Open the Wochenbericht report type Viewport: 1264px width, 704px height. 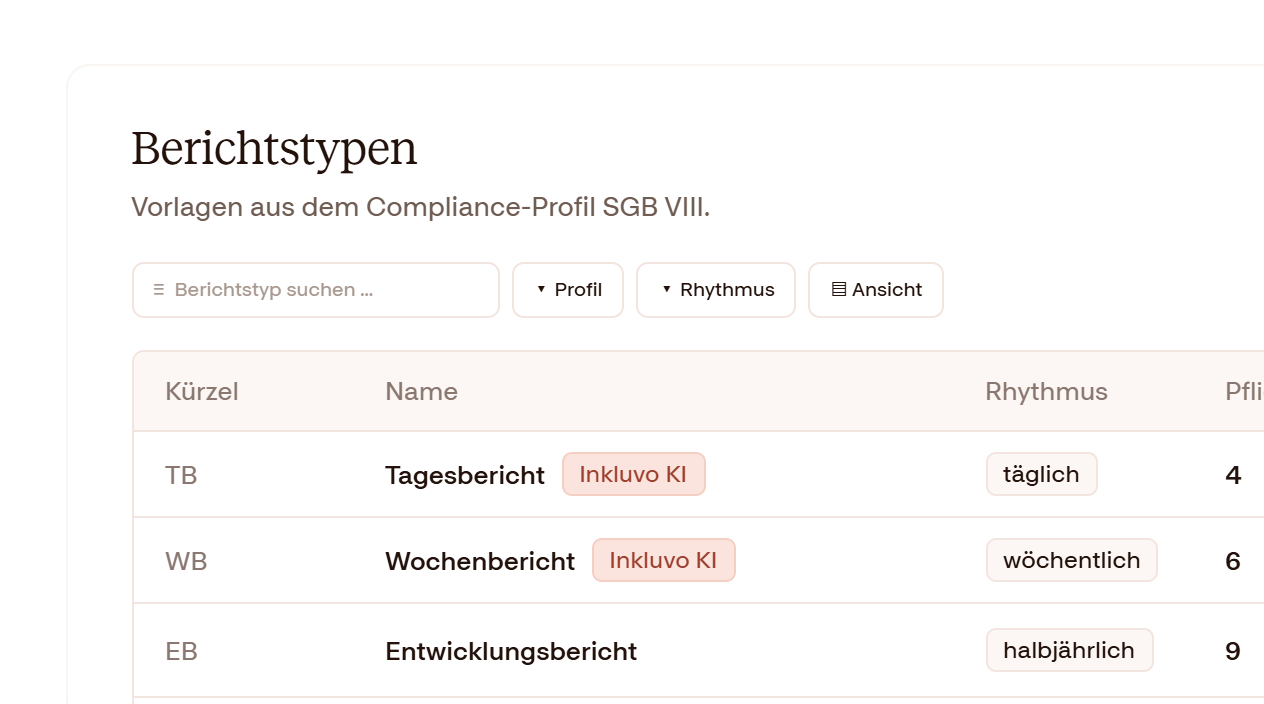point(480,561)
